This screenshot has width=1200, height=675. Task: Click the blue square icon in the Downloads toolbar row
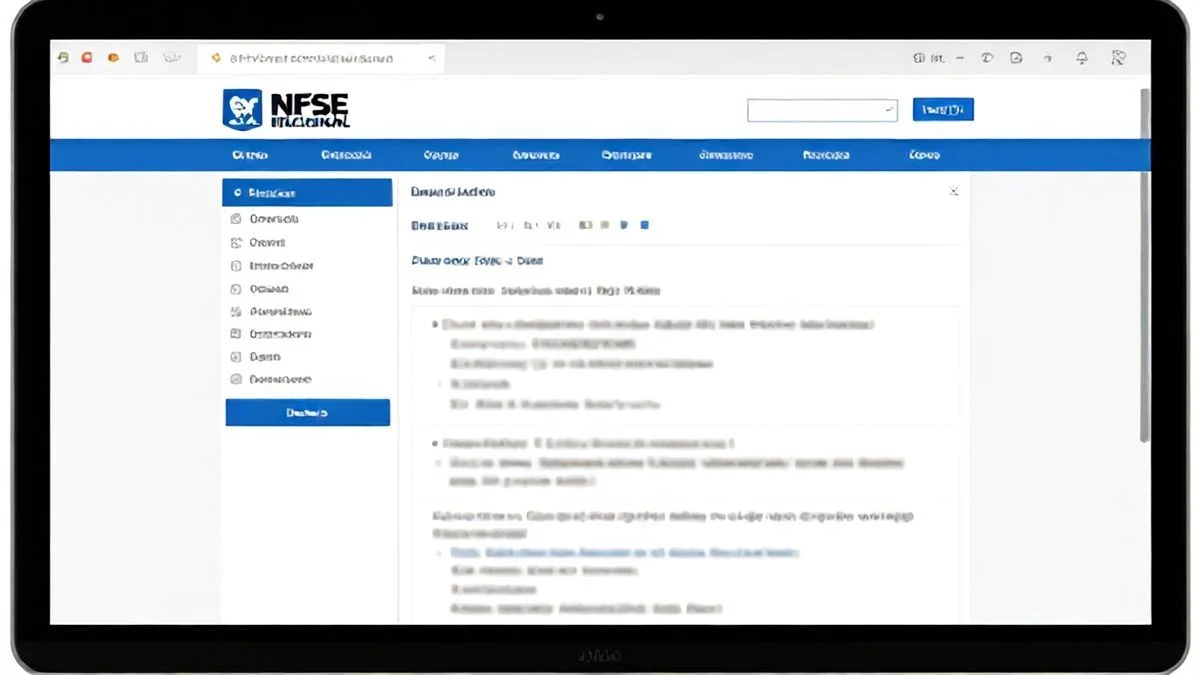(644, 225)
